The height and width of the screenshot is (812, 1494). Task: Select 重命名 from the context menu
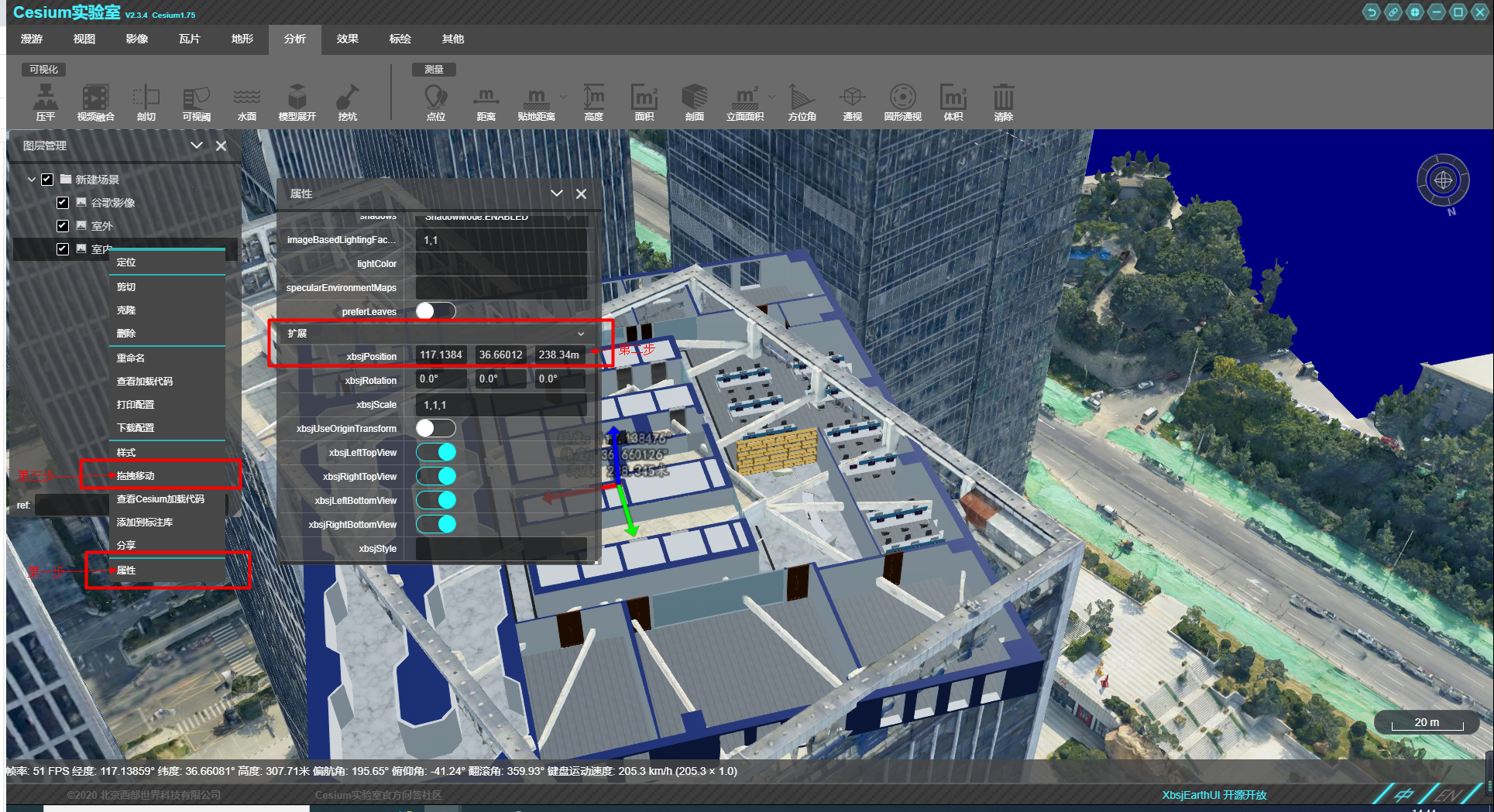pyautogui.click(x=167, y=358)
